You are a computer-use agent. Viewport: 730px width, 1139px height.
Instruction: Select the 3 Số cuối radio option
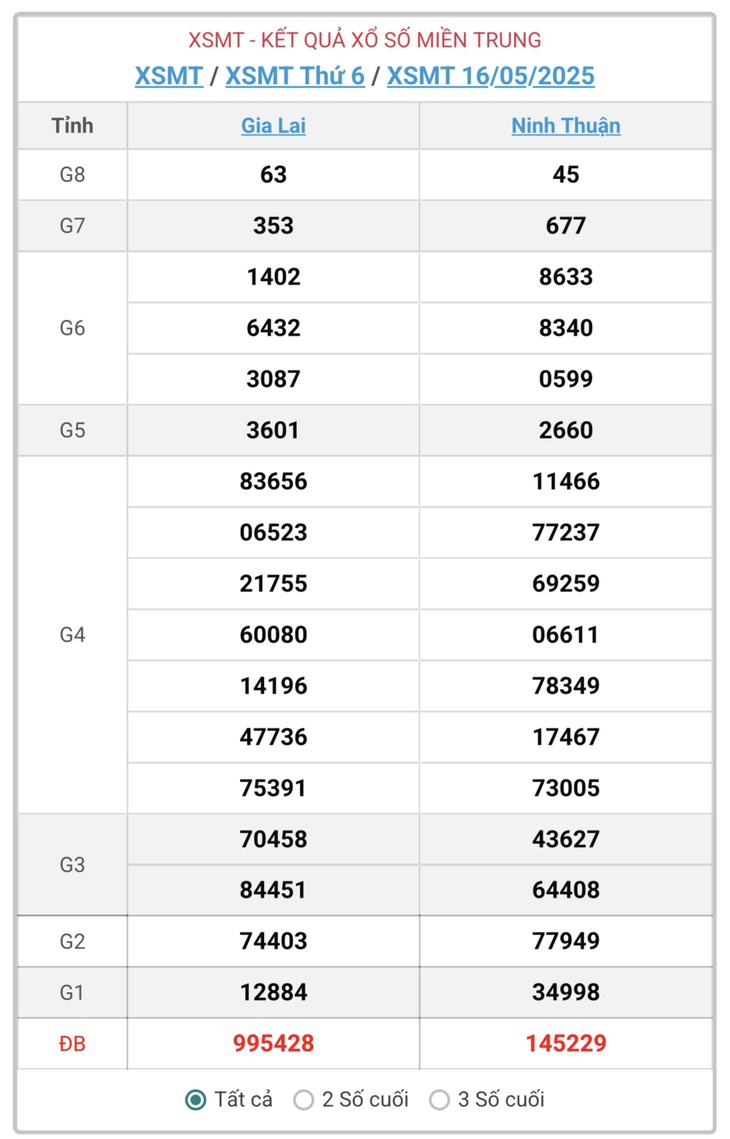tap(439, 1100)
